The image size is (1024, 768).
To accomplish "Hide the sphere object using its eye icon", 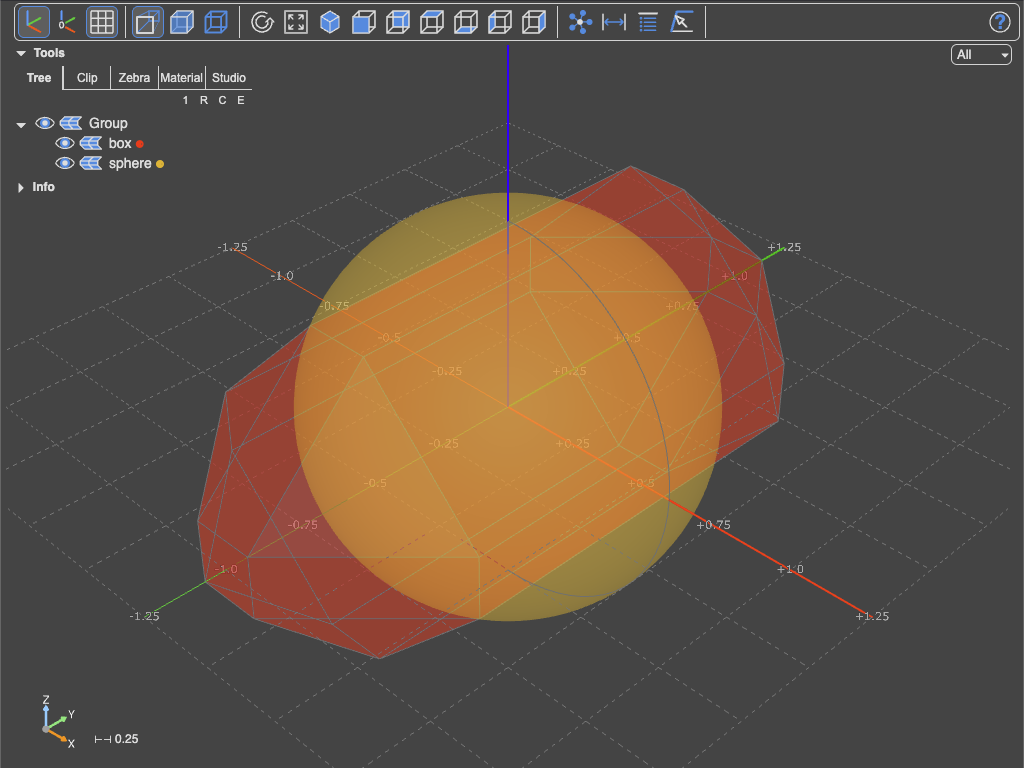I will [65, 163].
